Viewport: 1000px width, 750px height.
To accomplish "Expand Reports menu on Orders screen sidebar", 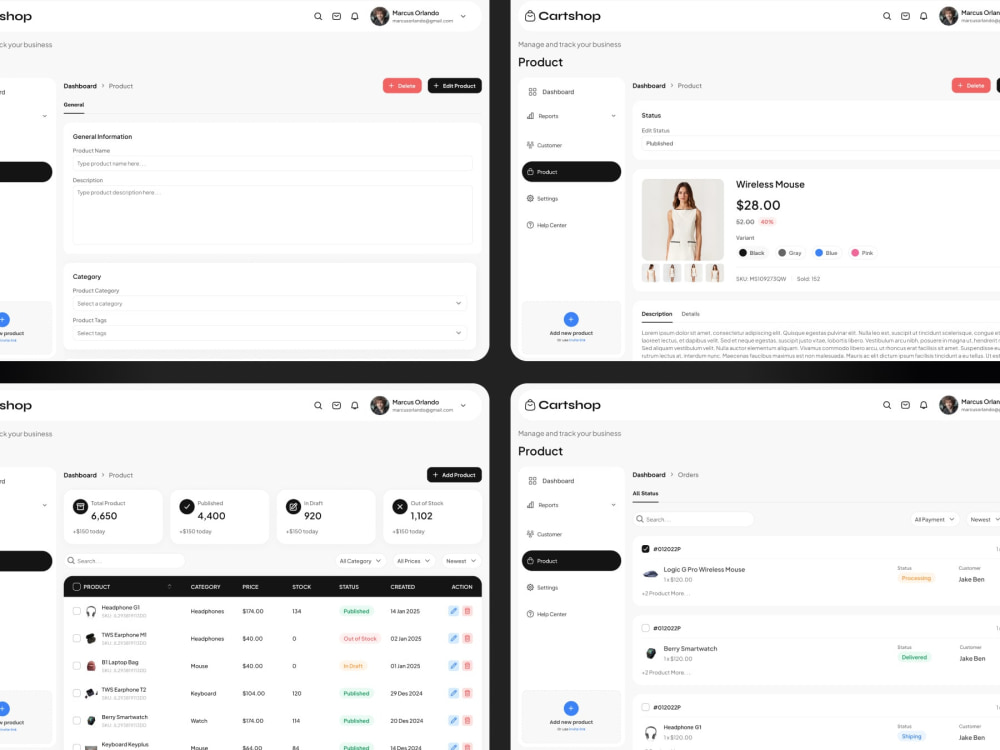I will (571, 505).
